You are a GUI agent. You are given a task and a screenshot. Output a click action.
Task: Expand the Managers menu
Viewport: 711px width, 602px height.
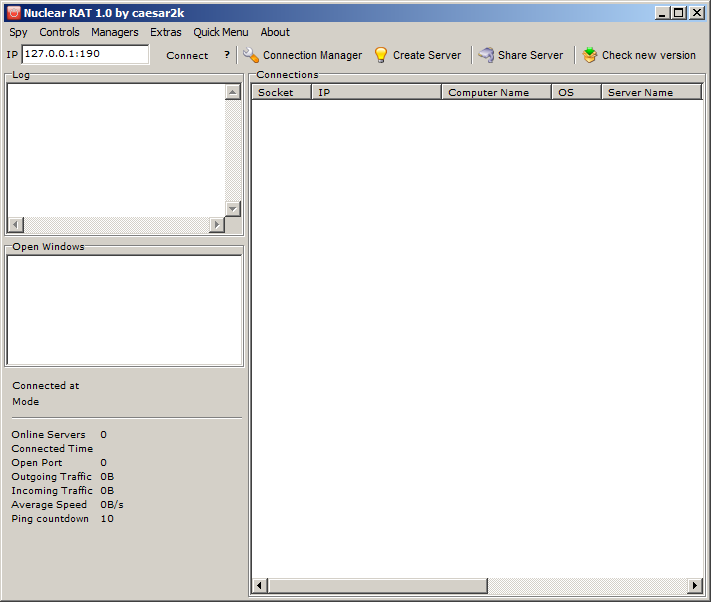click(x=114, y=32)
